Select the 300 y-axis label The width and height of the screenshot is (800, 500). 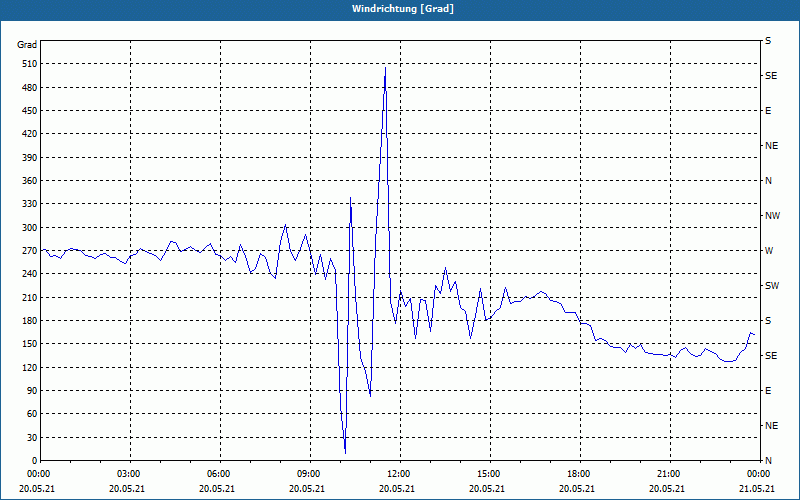click(30, 228)
